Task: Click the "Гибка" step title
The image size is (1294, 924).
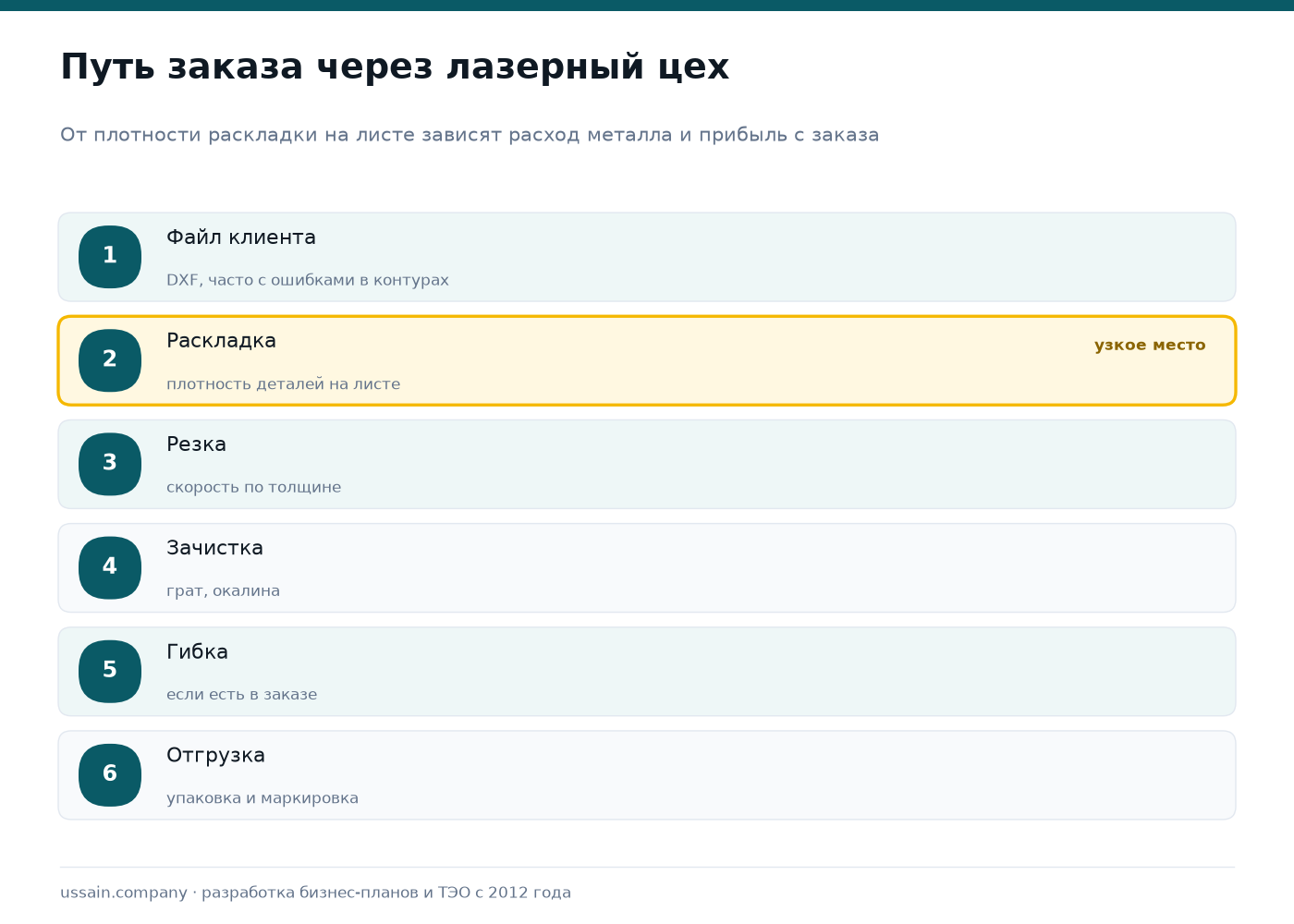Action: [x=197, y=651]
